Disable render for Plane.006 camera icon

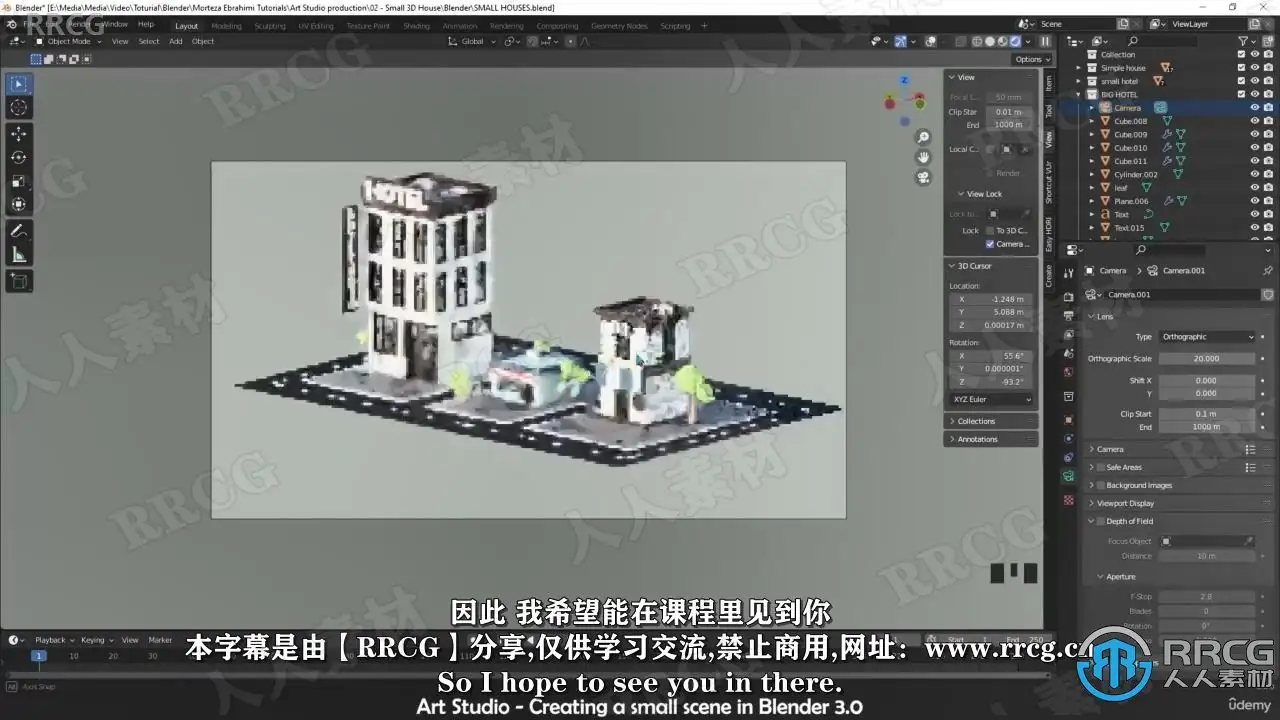(x=1268, y=201)
